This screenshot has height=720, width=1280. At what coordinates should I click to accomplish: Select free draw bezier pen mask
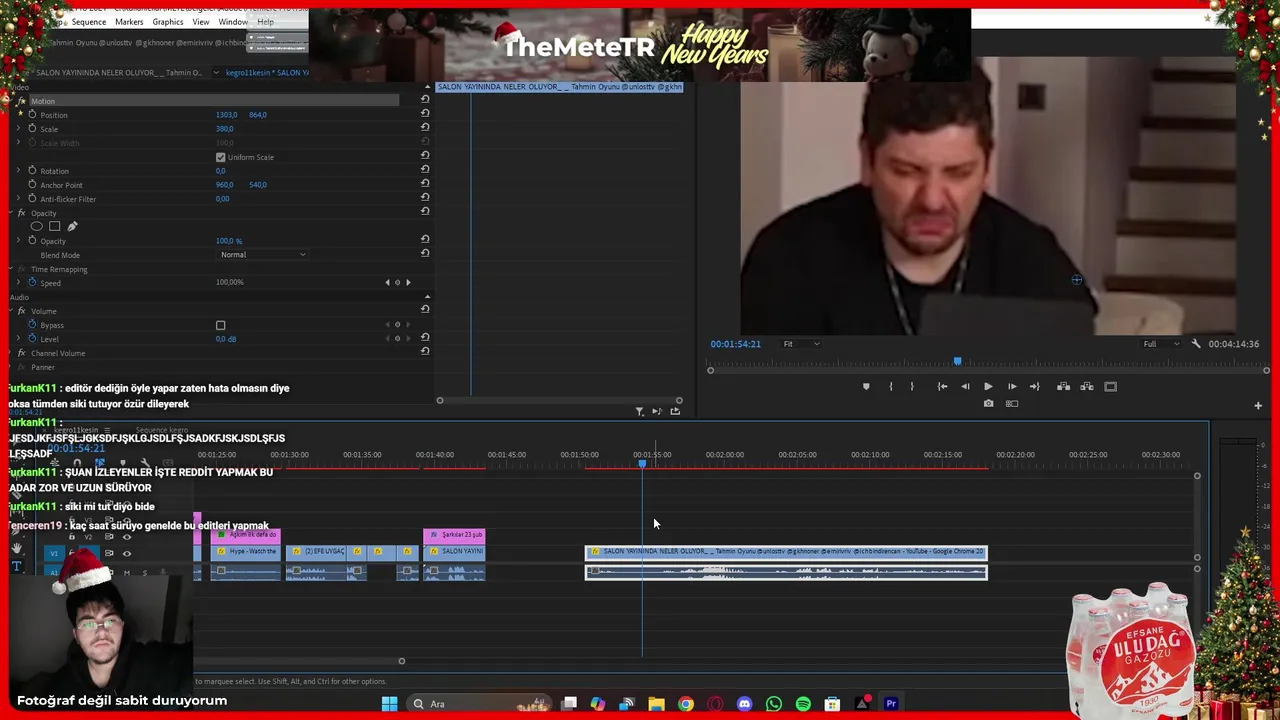click(72, 226)
